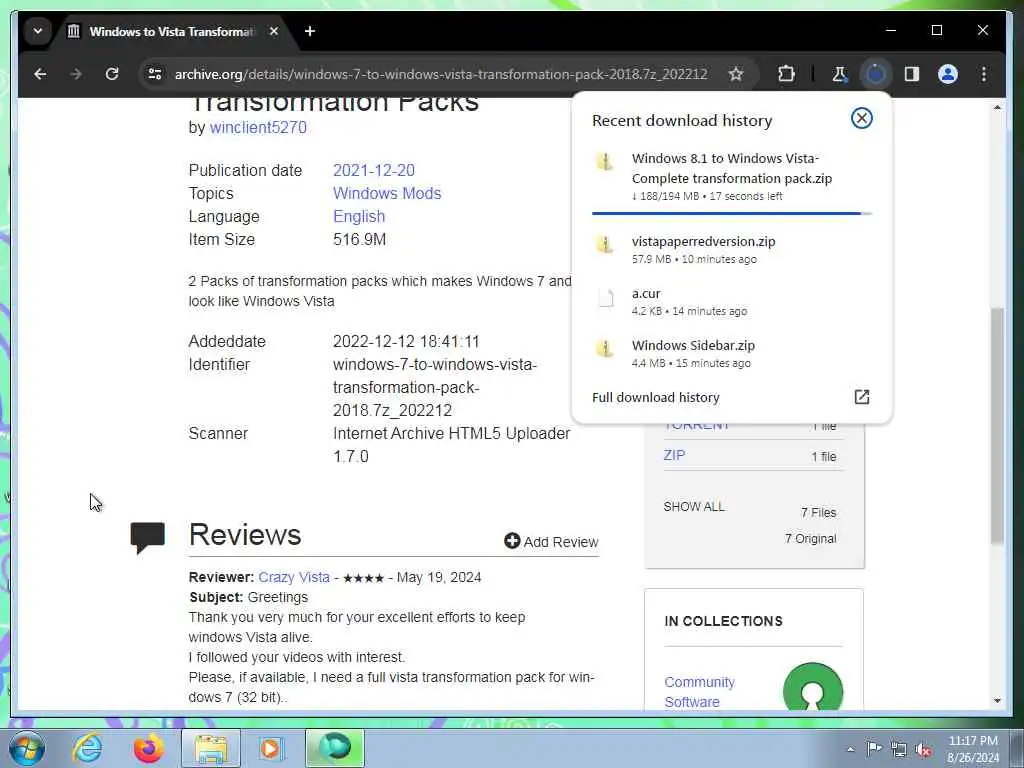Open the Chrome profile avatar
This screenshot has width=1024, height=768.
pyautogui.click(x=948, y=74)
